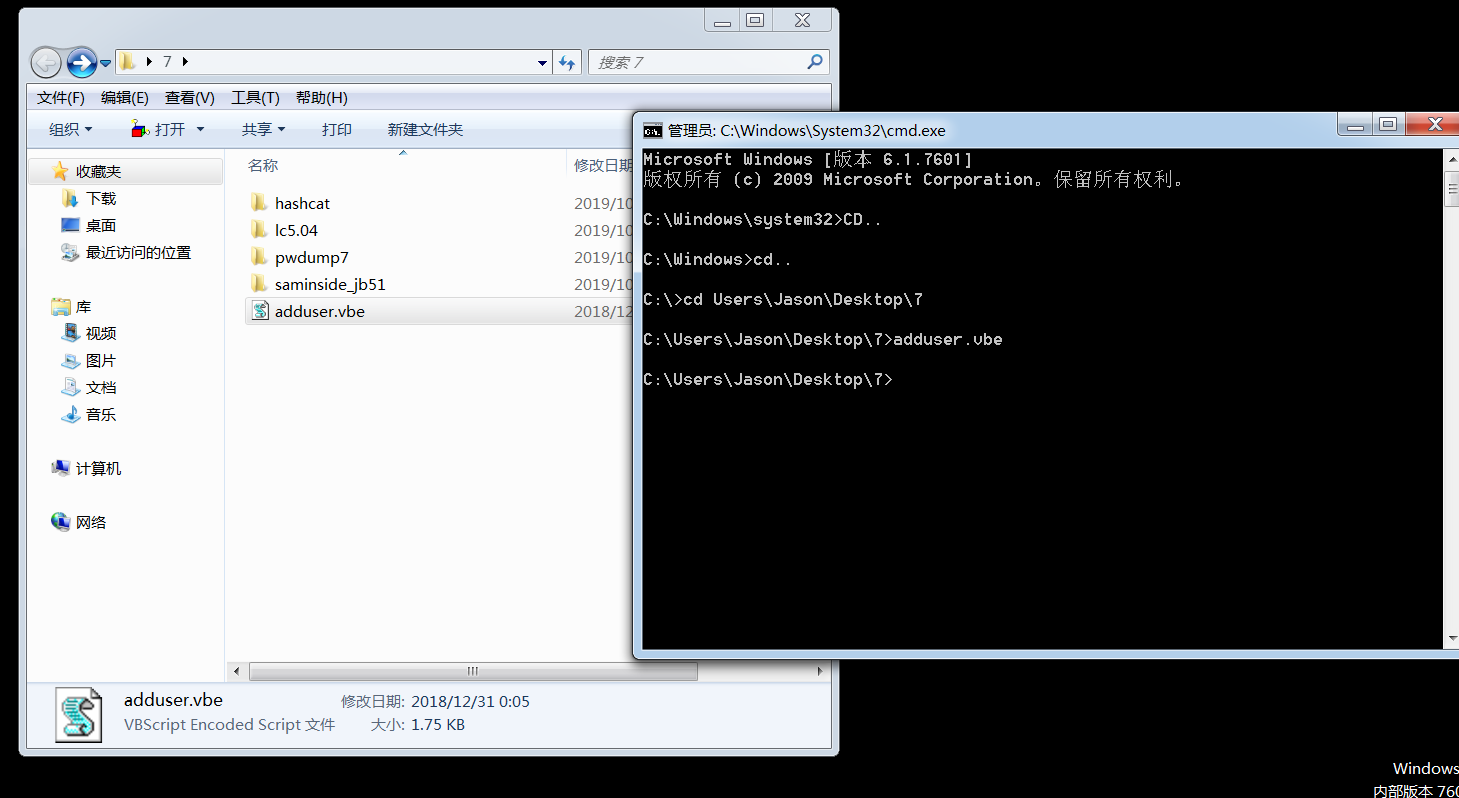Screen dimensions: 1459x798
Task: Select 计算机 in the navigation pane
Action: tap(98, 468)
